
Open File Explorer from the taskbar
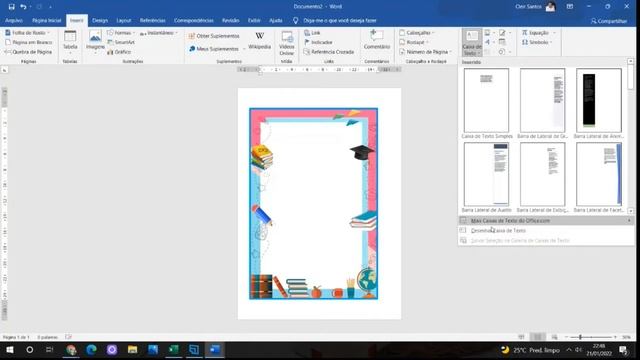tap(132, 350)
